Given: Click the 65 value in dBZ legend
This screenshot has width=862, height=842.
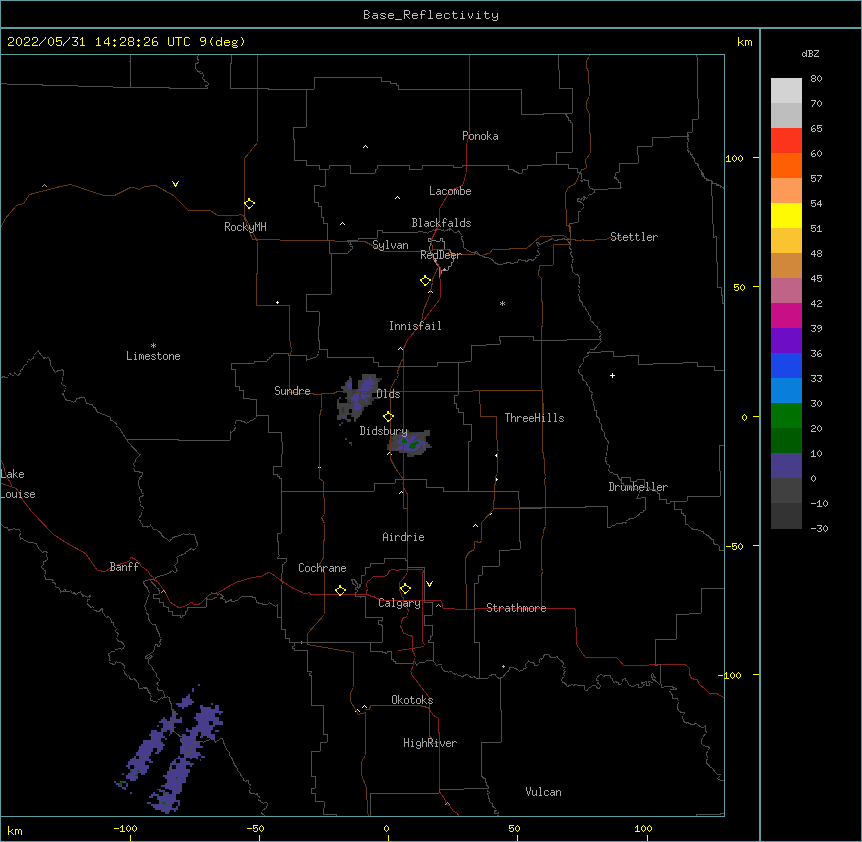Looking at the screenshot, I should click(x=816, y=128).
